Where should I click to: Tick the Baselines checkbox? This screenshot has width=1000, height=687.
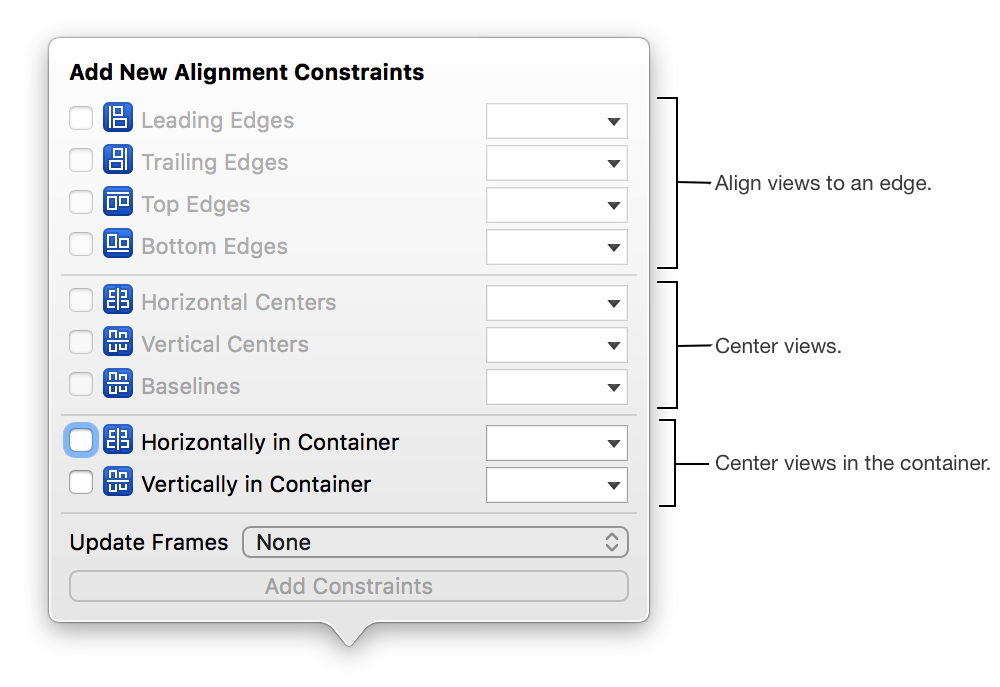pos(81,385)
